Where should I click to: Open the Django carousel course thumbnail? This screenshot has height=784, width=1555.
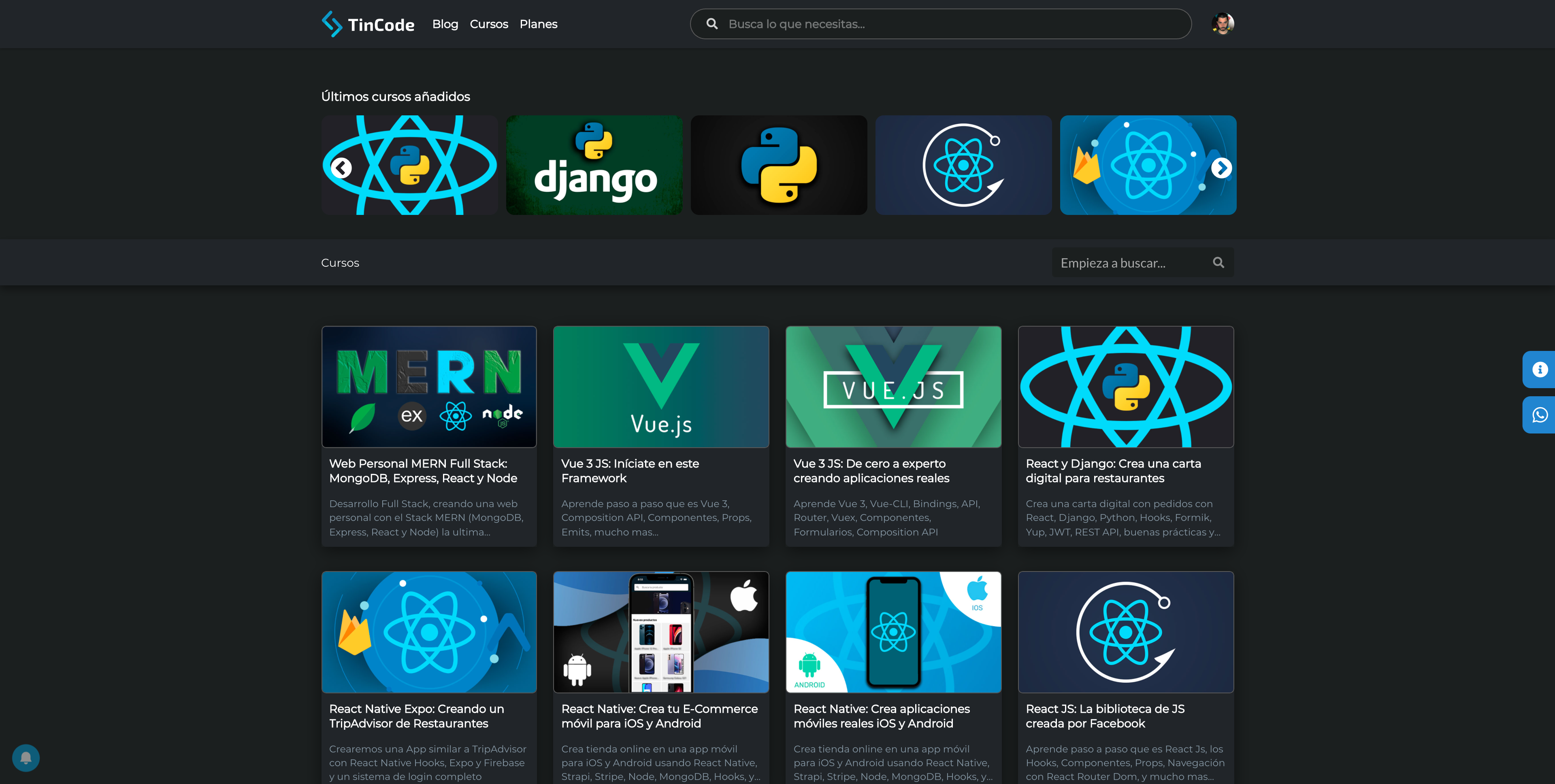(594, 165)
